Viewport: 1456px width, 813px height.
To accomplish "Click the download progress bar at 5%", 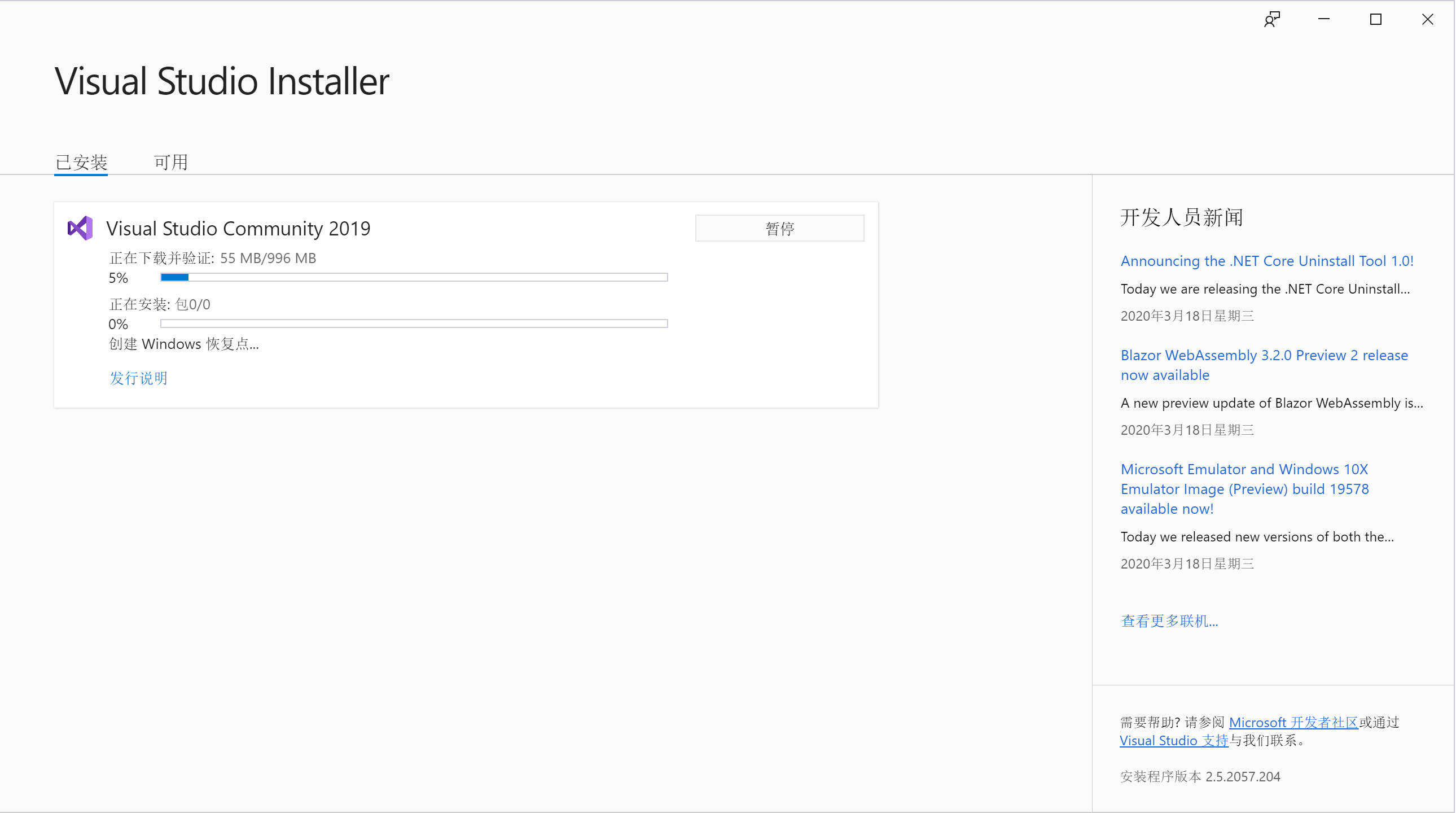I will tap(414, 277).
